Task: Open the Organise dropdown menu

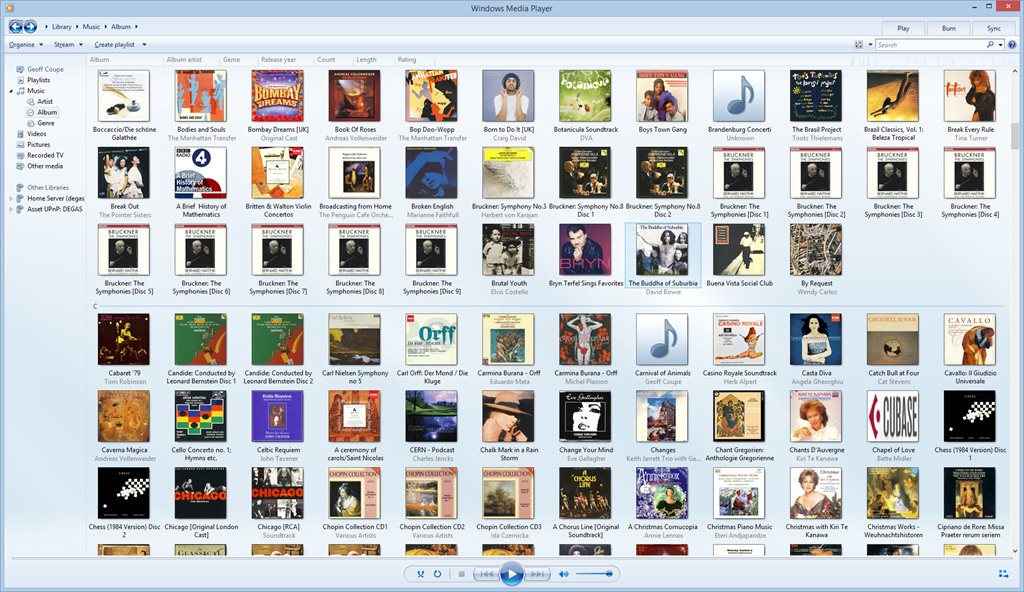Action: coord(25,45)
